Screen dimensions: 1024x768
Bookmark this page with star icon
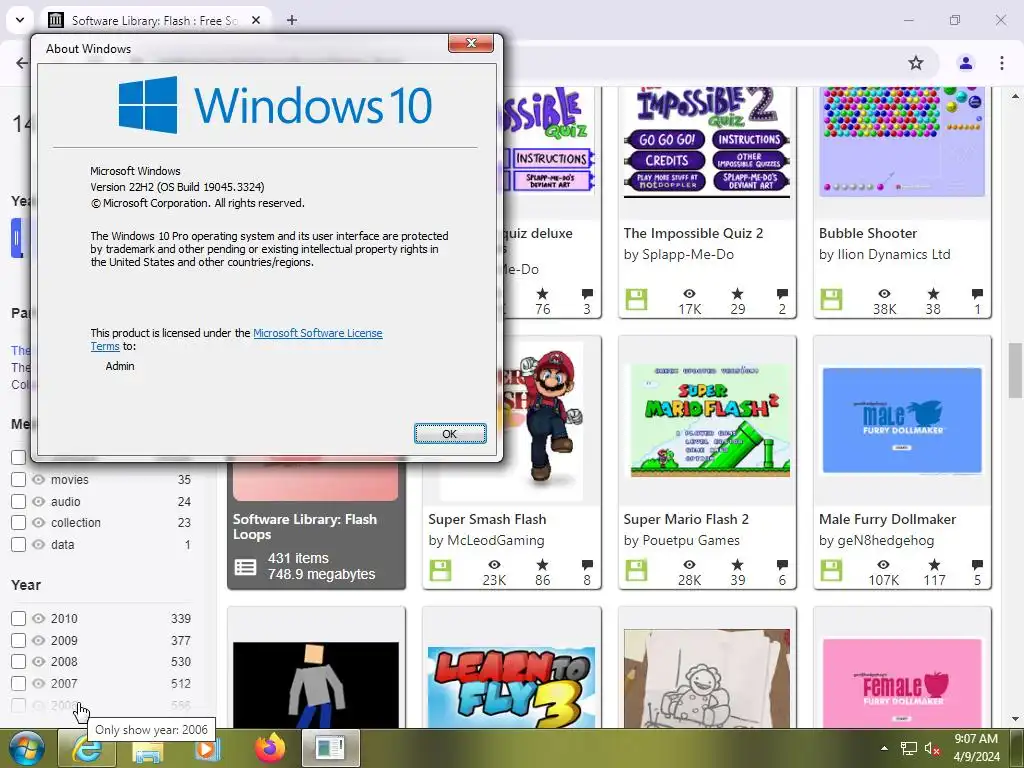coord(916,63)
